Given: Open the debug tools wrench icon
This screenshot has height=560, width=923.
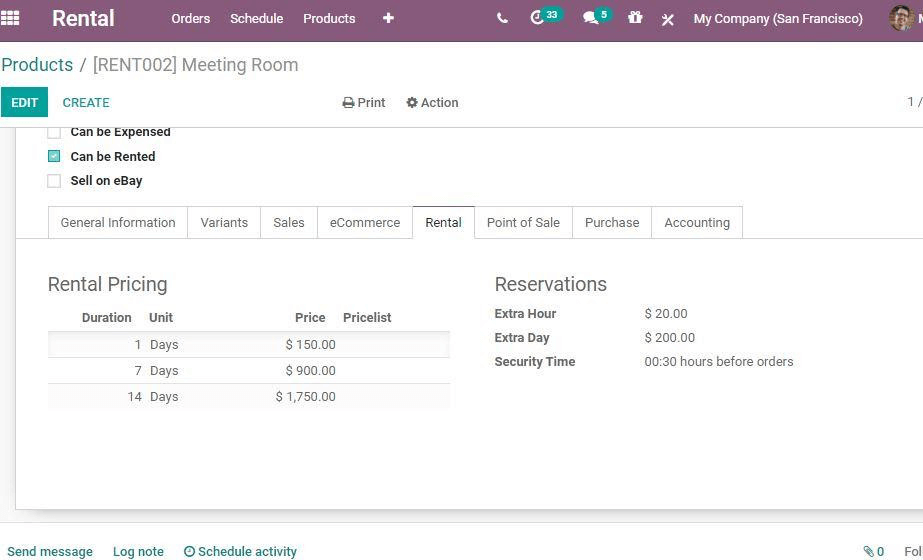Looking at the screenshot, I should coord(668,19).
